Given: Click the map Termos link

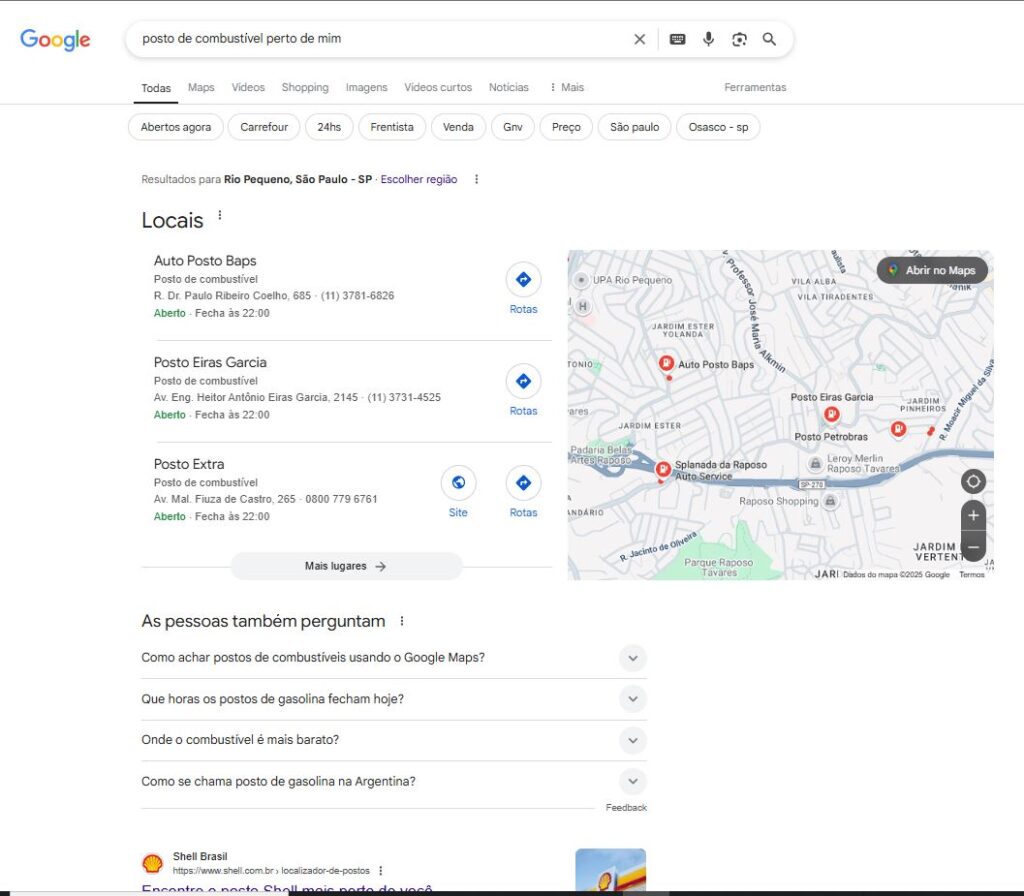Looking at the screenshot, I should coord(972,575).
